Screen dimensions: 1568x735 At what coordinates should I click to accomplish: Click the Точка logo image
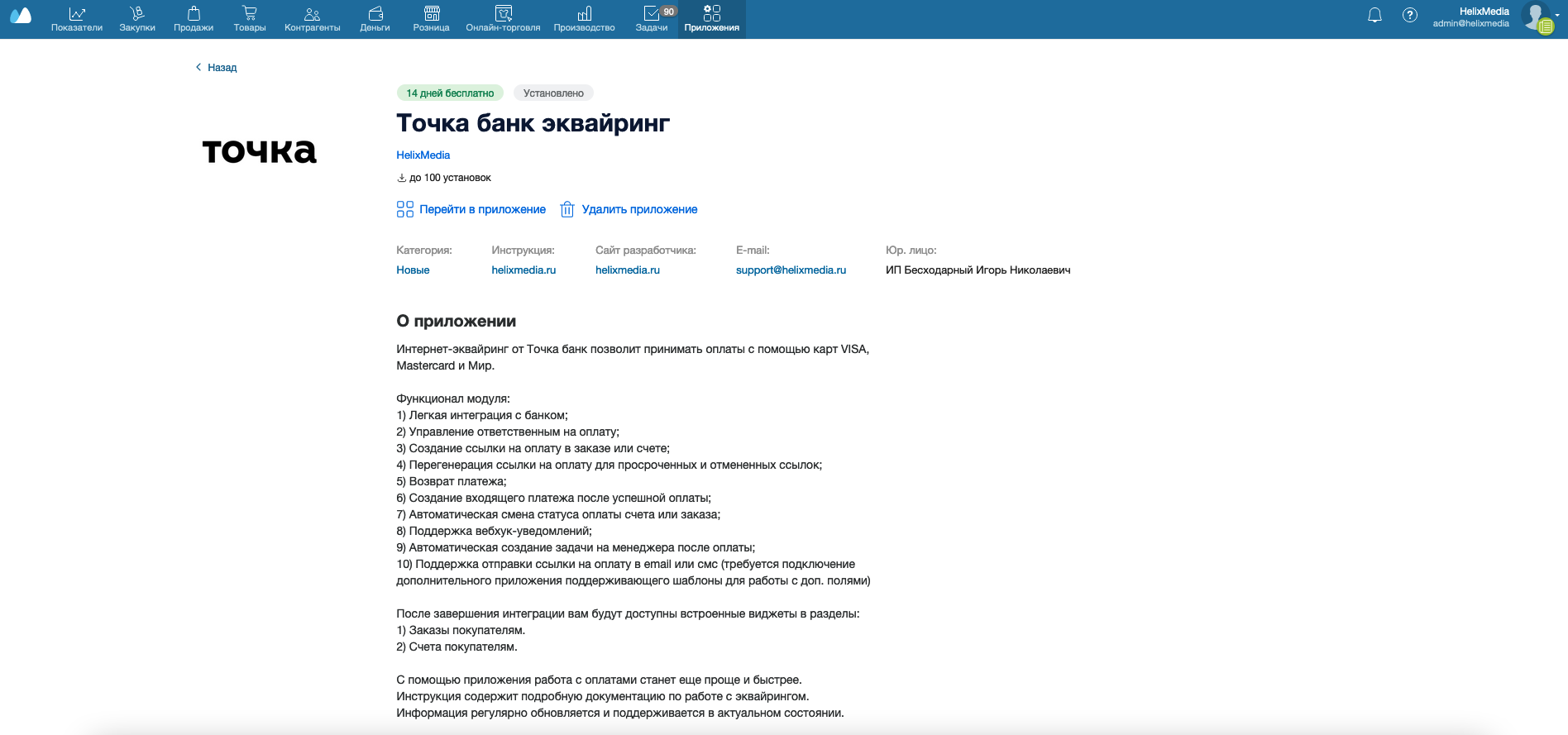coord(260,150)
